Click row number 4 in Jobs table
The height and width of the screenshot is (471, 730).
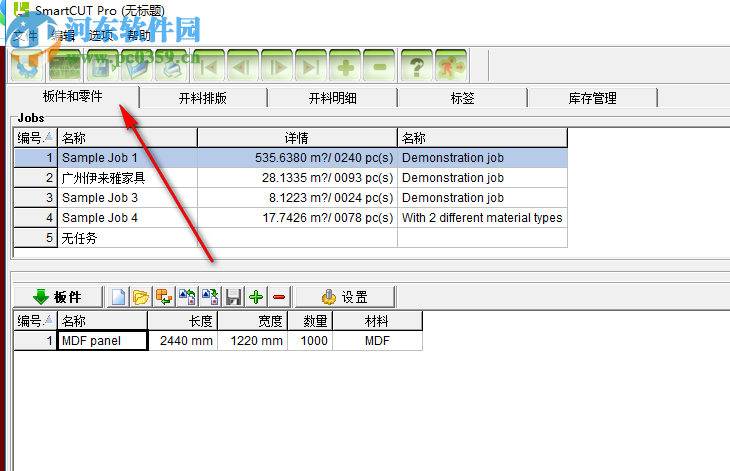(35, 218)
